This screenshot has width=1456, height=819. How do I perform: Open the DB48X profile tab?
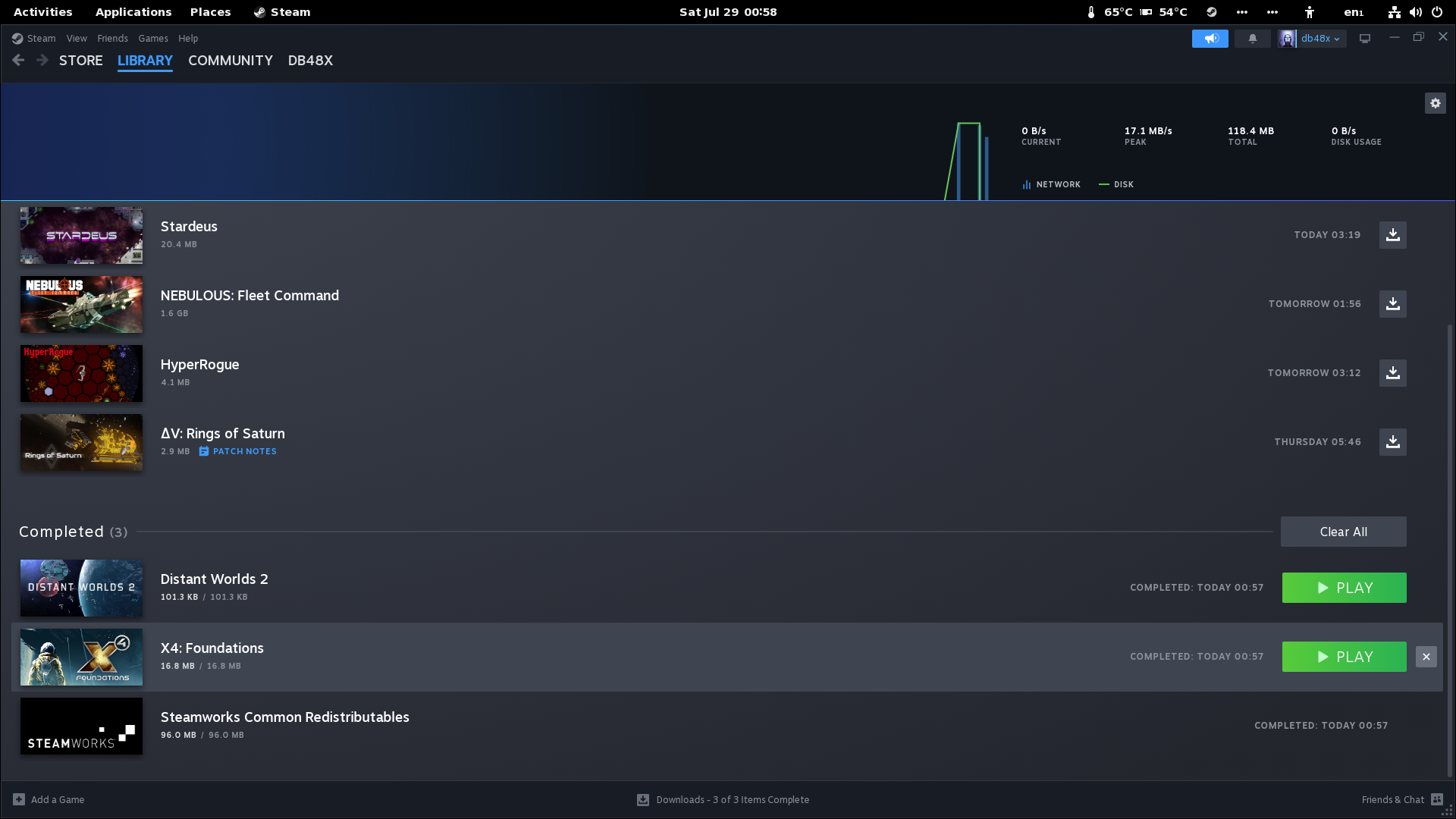click(x=310, y=61)
